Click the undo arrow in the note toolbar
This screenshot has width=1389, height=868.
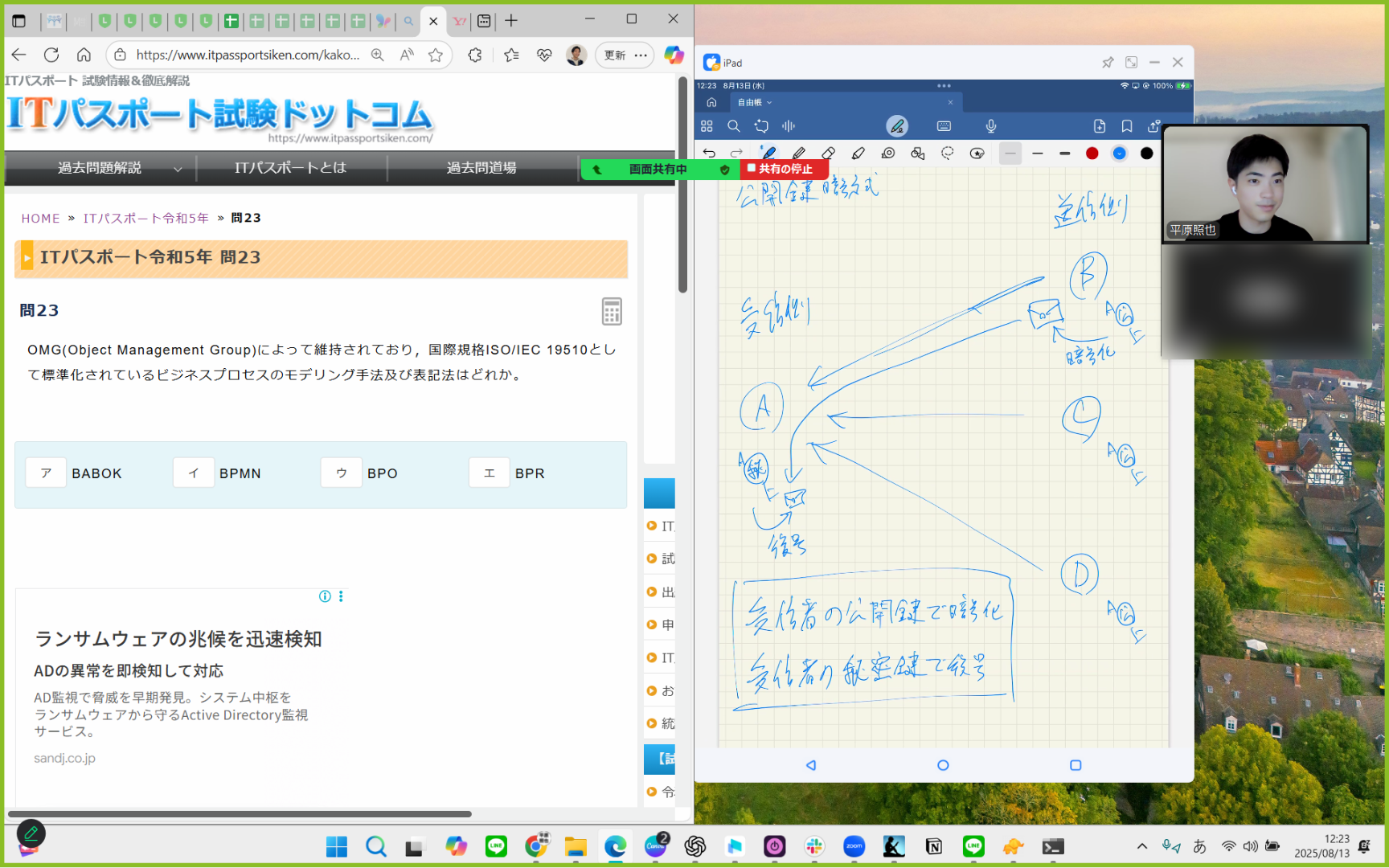coord(708,153)
